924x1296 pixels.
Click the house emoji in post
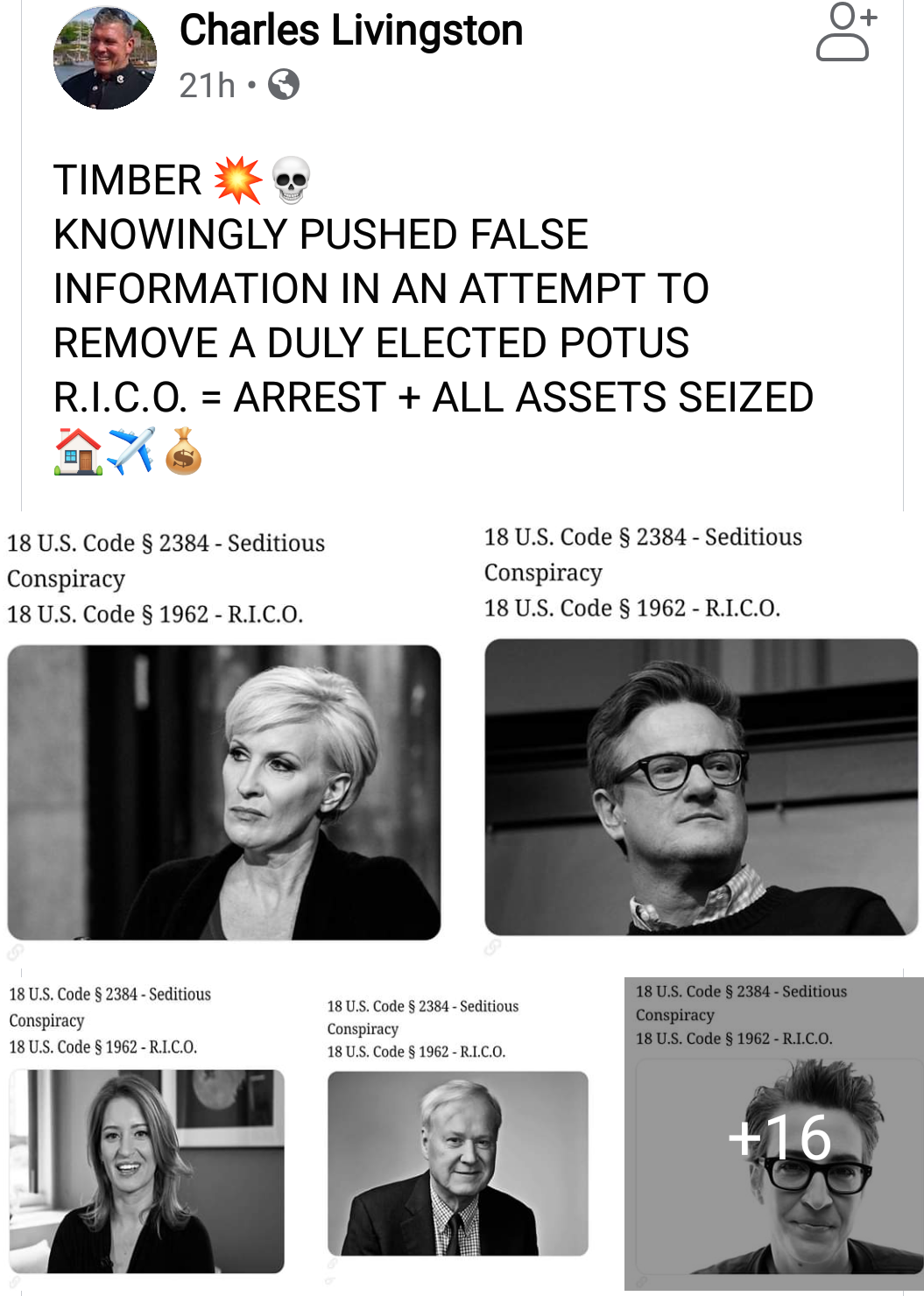[x=79, y=451]
